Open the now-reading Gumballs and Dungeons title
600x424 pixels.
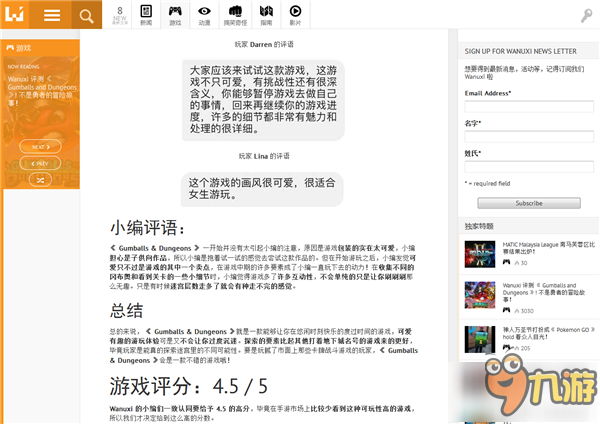pos(42,91)
